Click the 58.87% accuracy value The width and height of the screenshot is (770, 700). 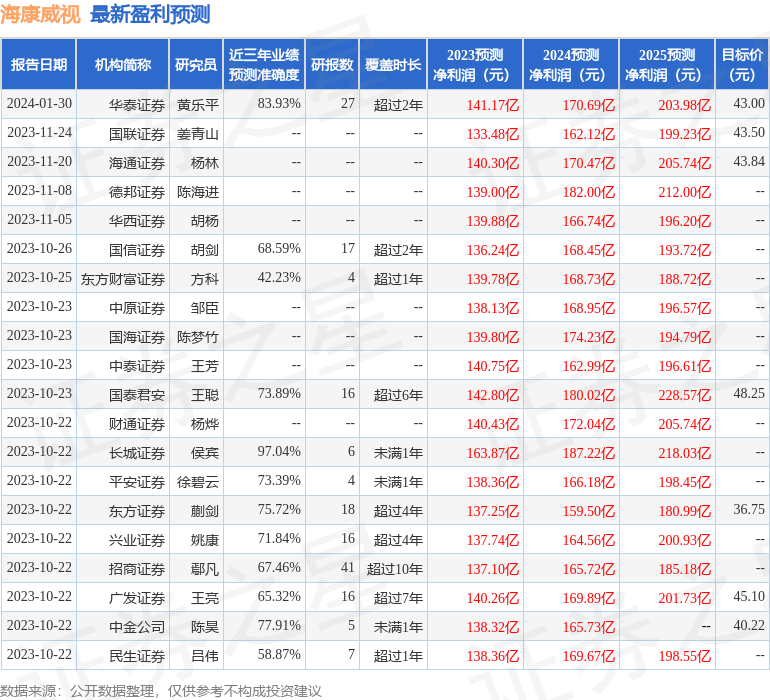279,654
